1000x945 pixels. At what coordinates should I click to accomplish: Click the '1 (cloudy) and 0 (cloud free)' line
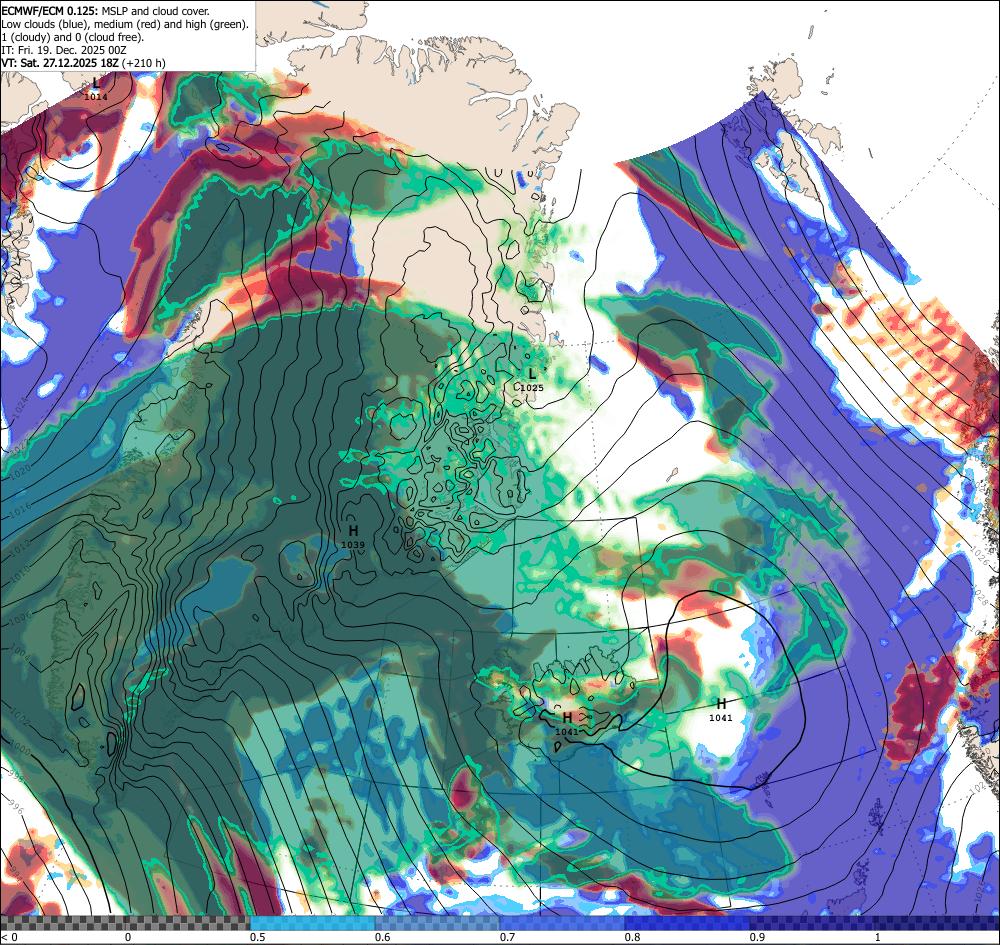[x=73, y=36]
